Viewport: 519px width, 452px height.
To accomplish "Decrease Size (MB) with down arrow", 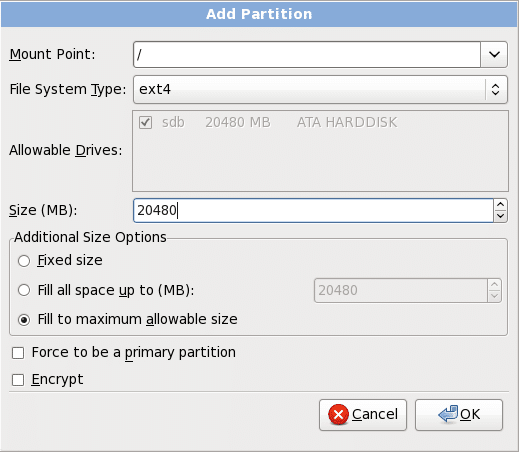I will (500, 216).
